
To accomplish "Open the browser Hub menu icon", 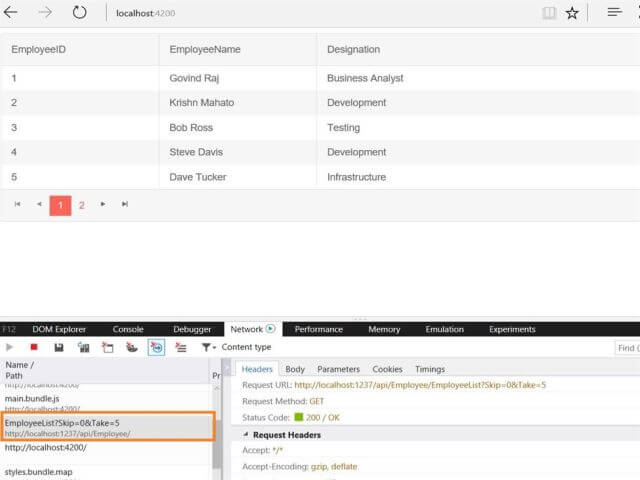I will (x=614, y=12).
